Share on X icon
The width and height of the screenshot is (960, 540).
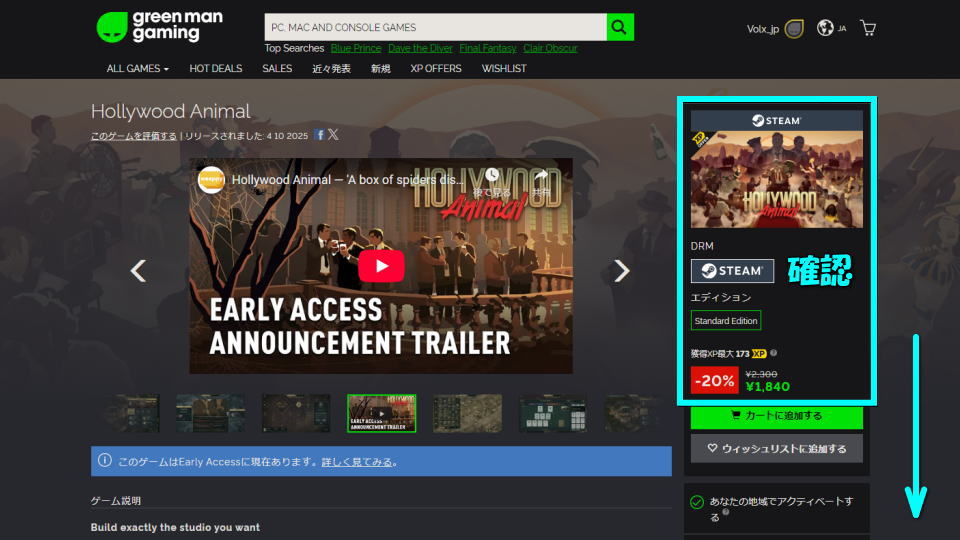(333, 135)
